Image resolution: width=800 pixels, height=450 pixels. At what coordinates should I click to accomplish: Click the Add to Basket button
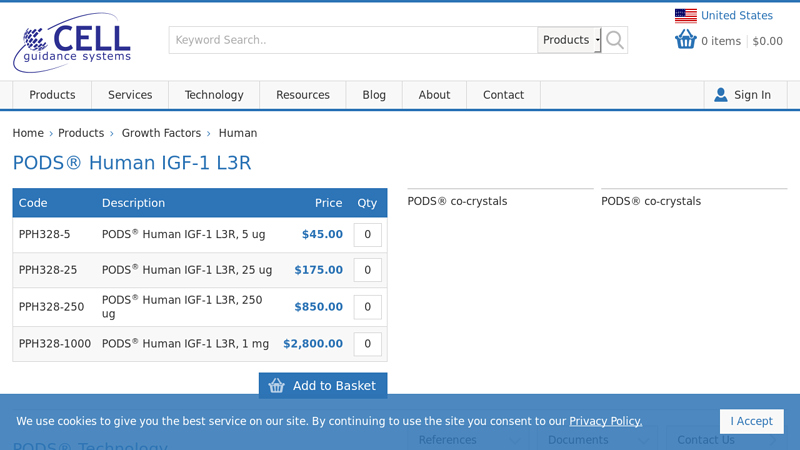[x=323, y=386]
